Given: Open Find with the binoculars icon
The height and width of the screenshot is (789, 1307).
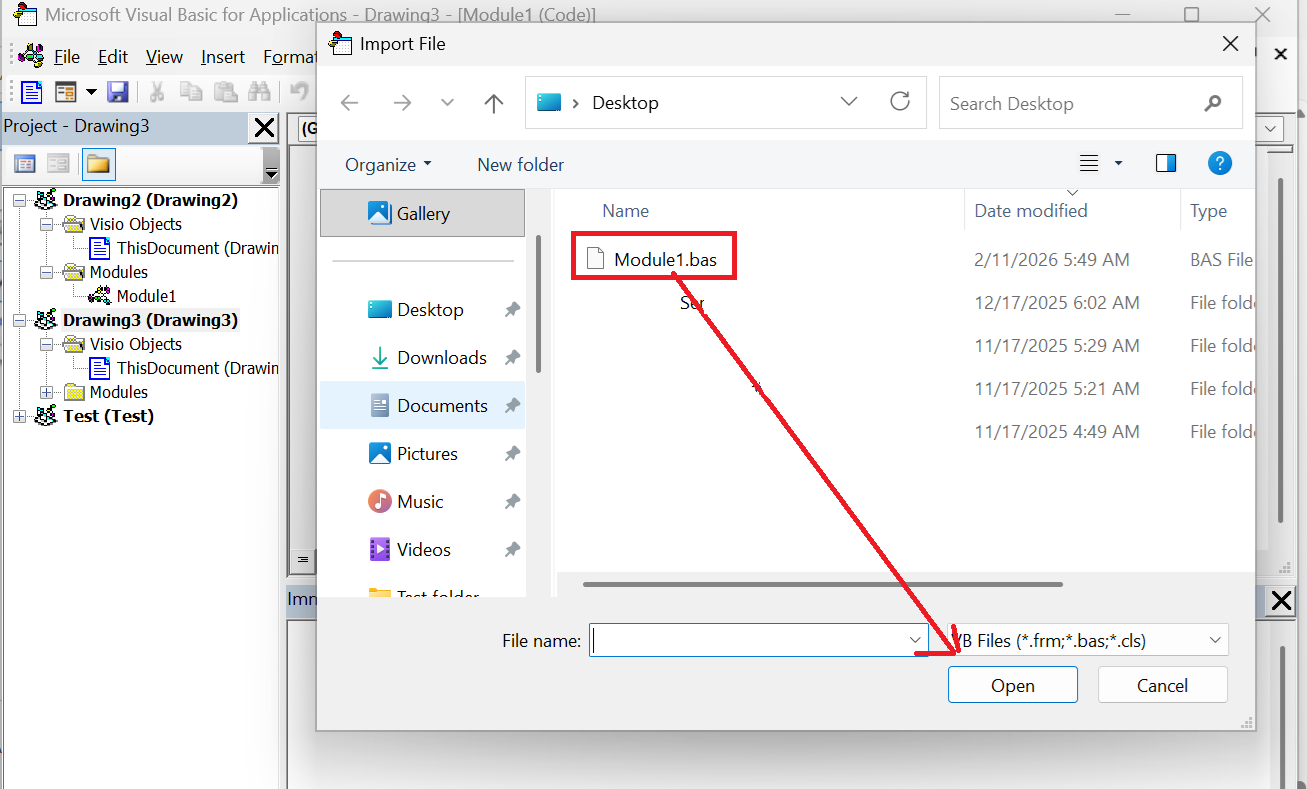Looking at the screenshot, I should pos(260,92).
